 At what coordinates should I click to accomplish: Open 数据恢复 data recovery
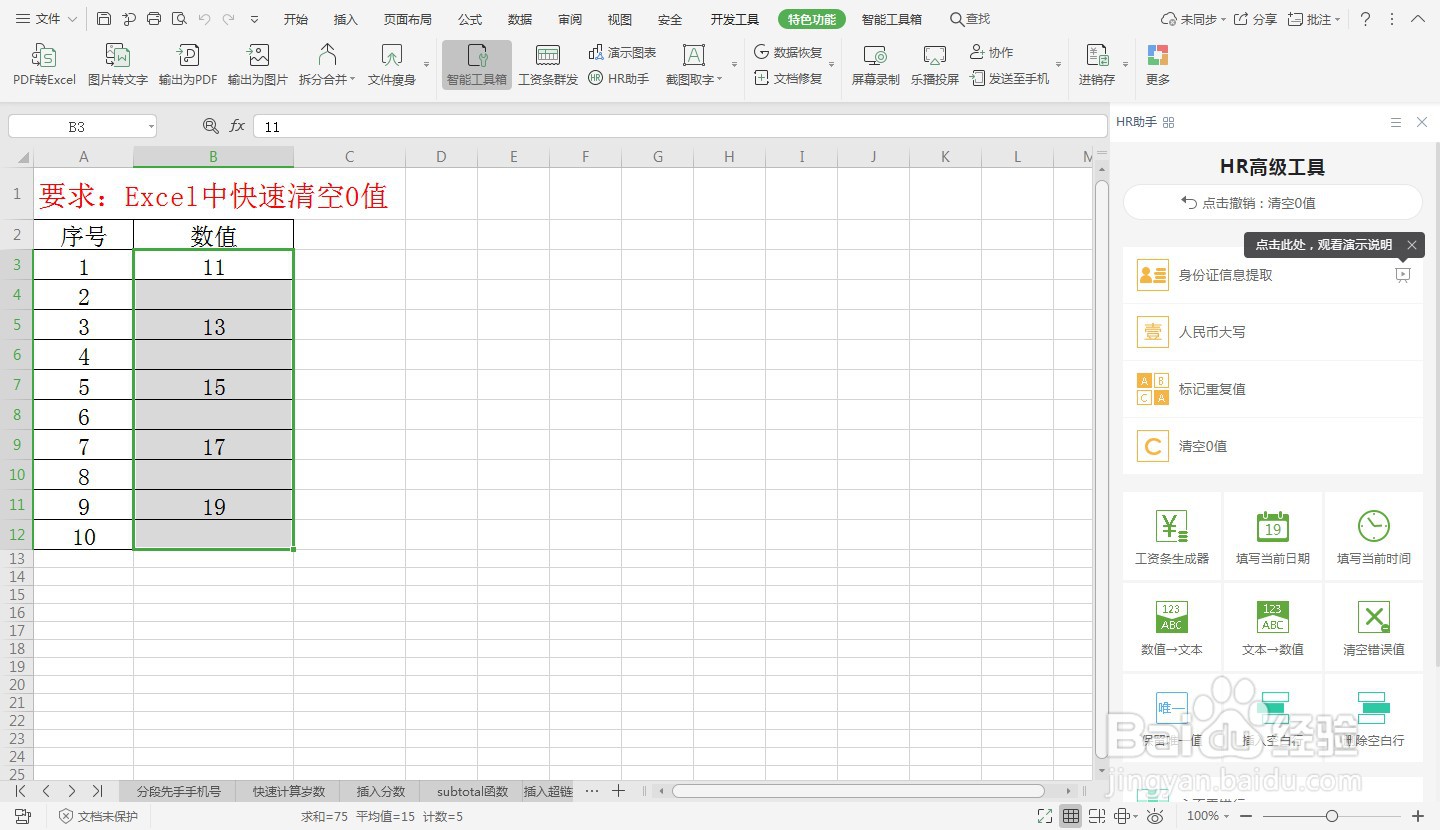(788, 52)
